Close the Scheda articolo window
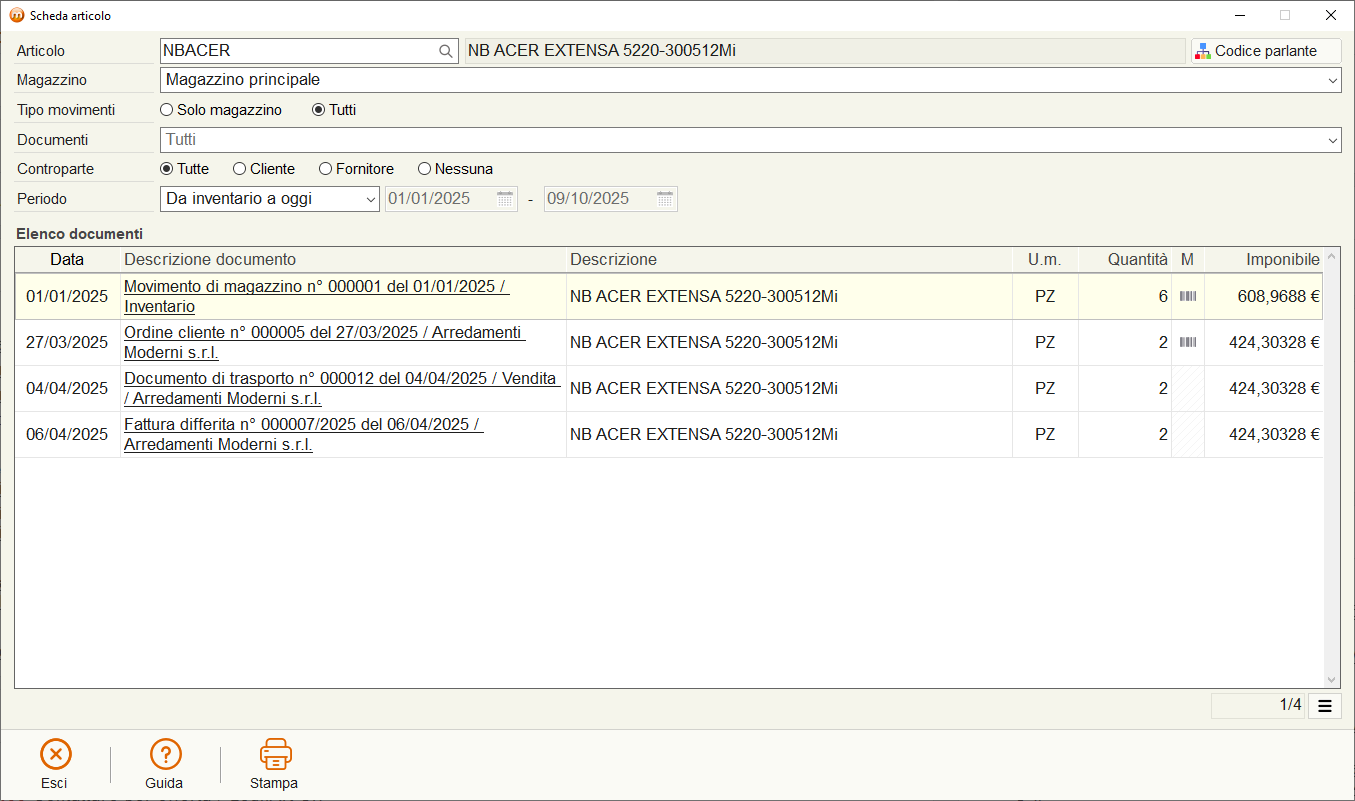This screenshot has width=1355, height=801. point(1331,15)
